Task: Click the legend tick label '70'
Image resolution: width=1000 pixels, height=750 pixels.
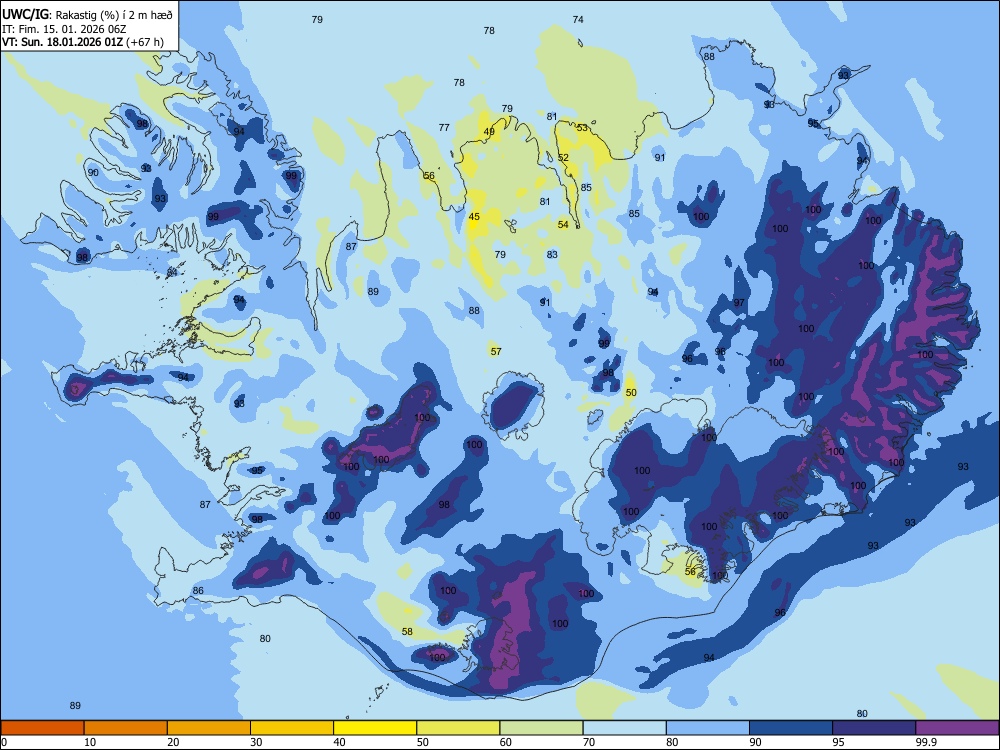Action: pyautogui.click(x=589, y=742)
